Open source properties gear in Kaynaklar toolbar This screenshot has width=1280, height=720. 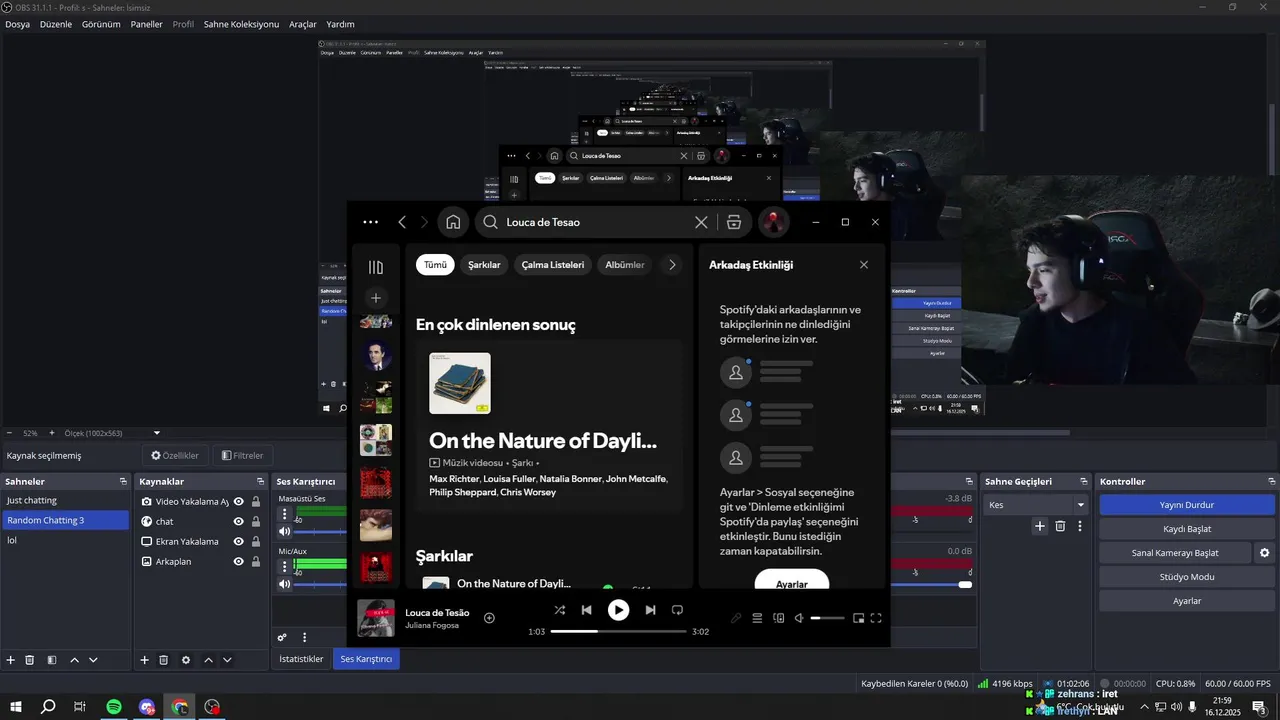186,660
